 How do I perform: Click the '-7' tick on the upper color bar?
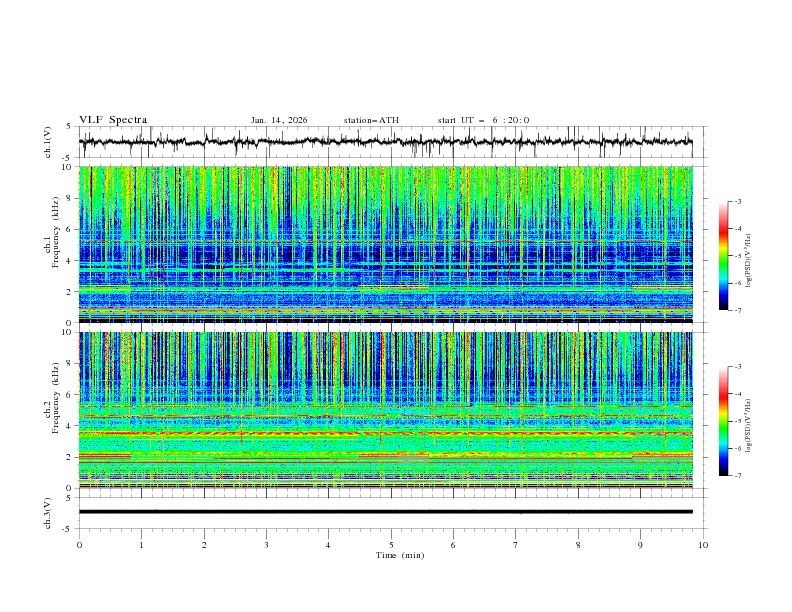pyautogui.click(x=737, y=310)
